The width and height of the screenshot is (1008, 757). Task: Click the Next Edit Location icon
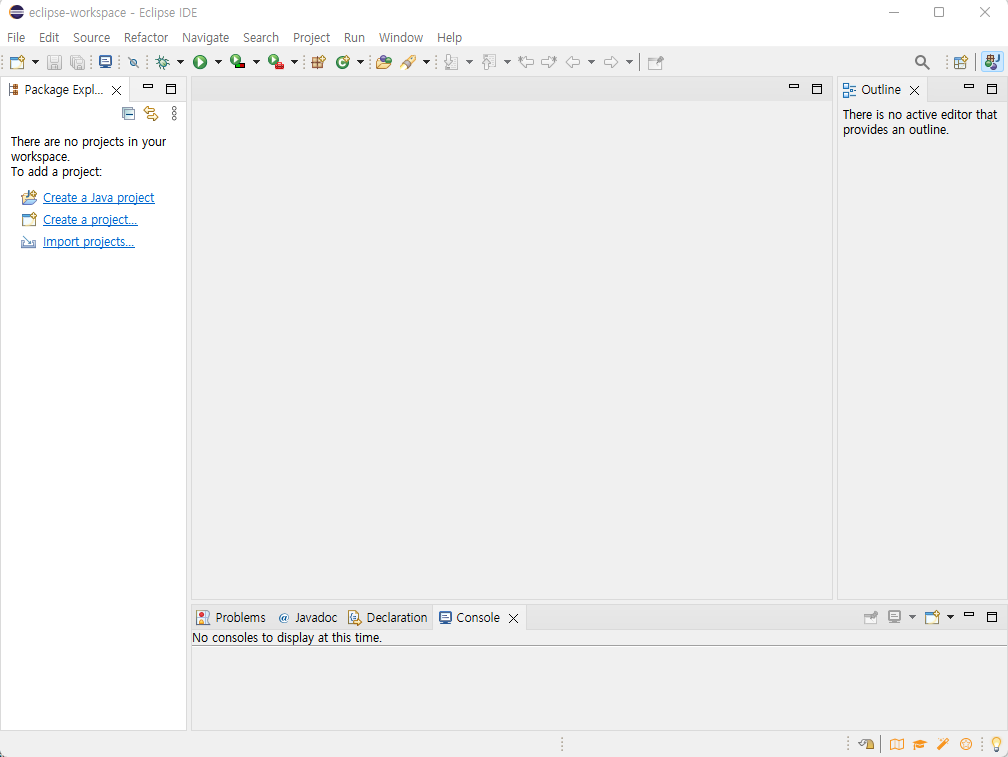click(548, 62)
